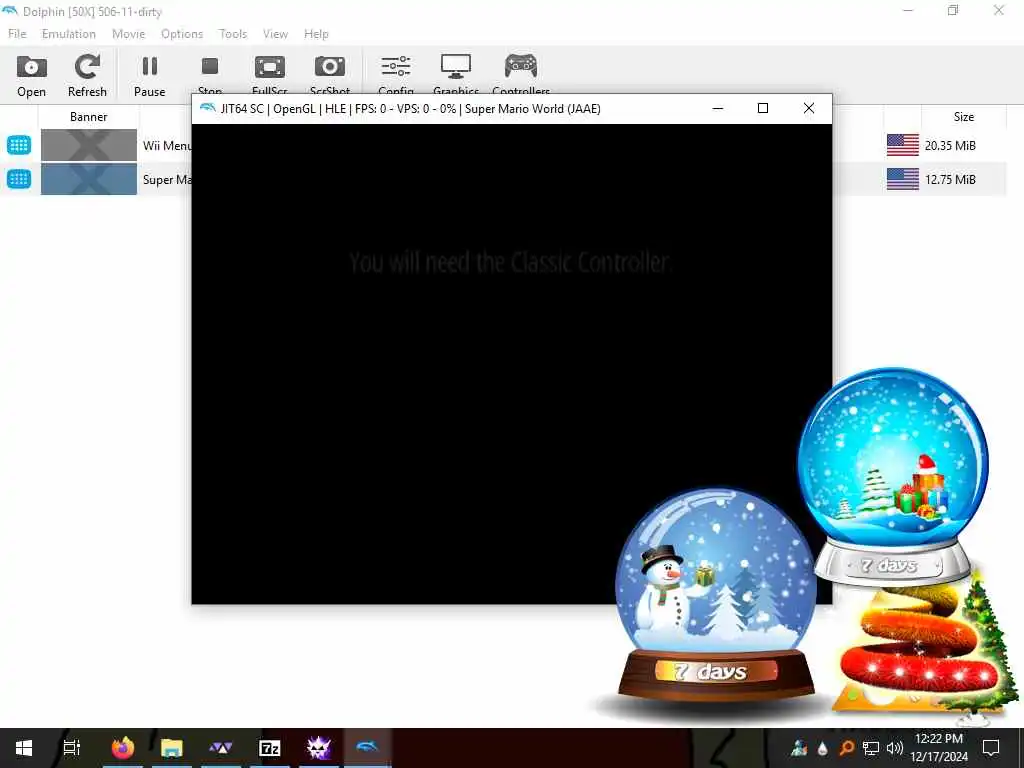Screen dimensions: 1024x768
Task: Open the Graphics settings
Action: (456, 76)
